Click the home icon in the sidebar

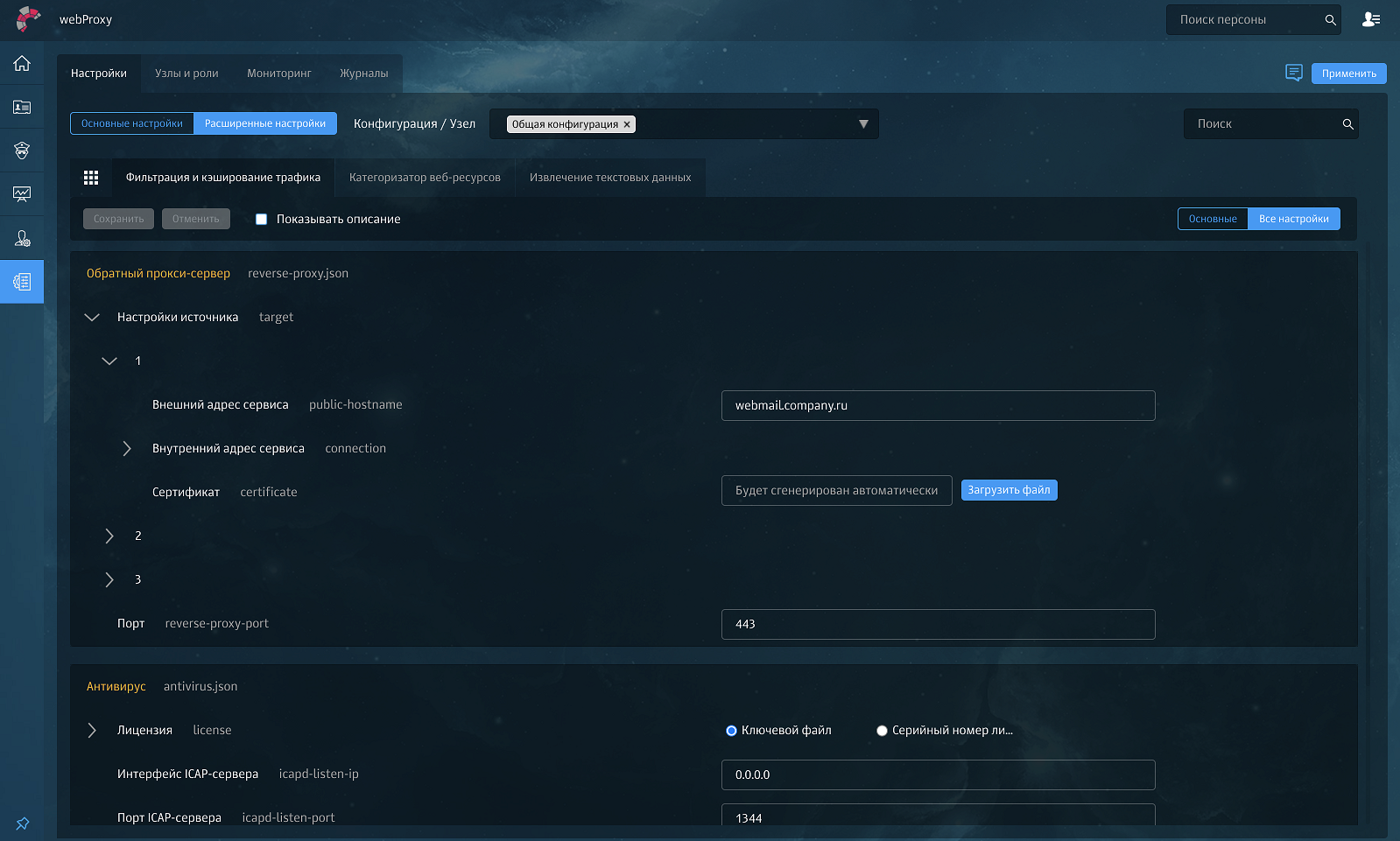click(x=22, y=63)
